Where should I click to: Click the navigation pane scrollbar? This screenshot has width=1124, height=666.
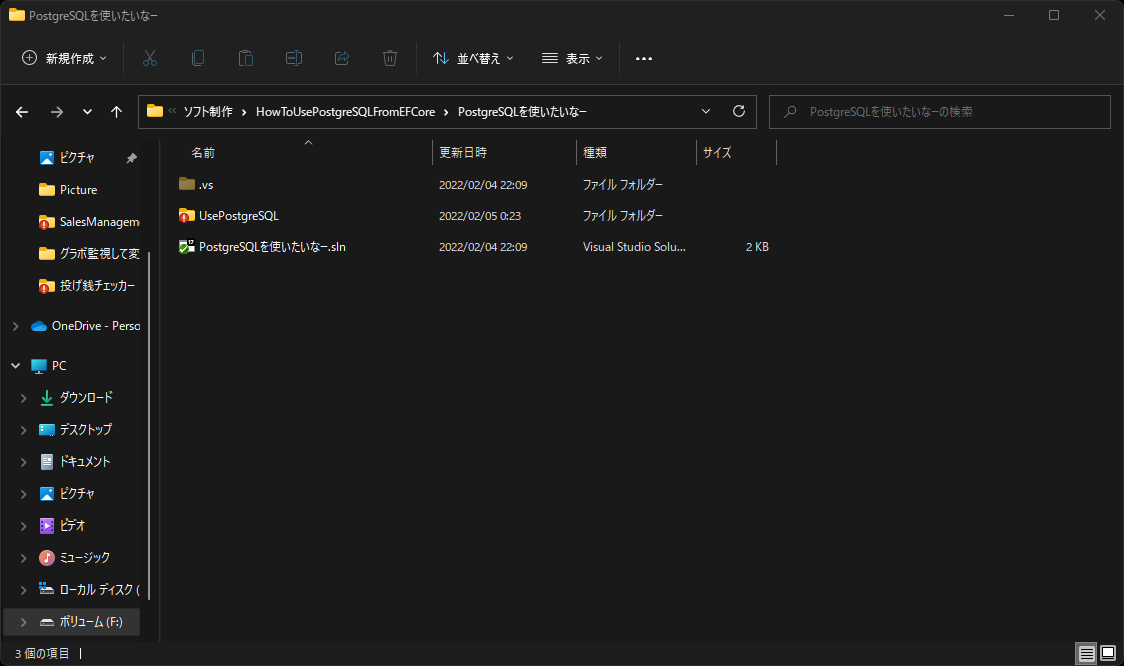149,424
